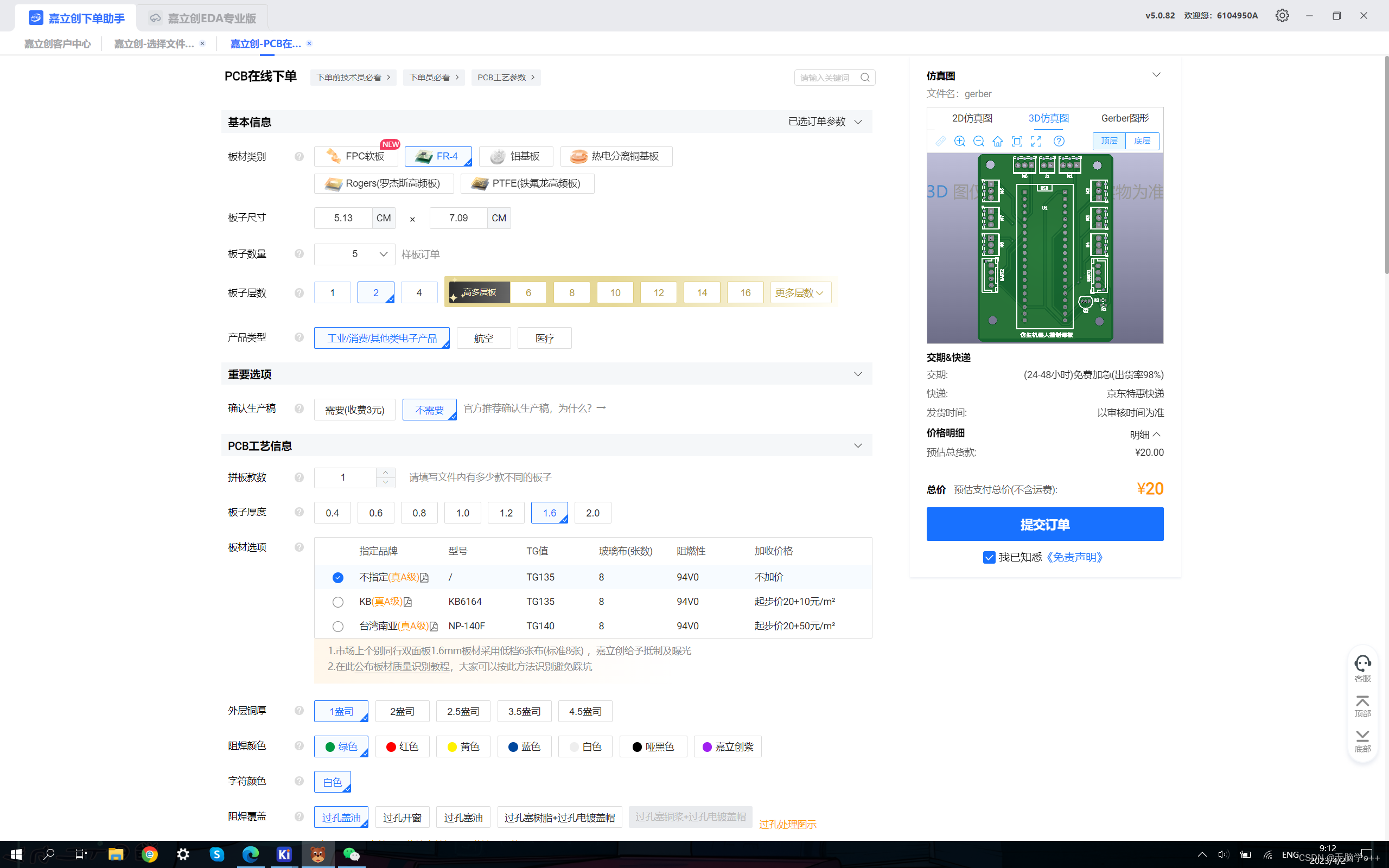This screenshot has width=1389, height=868.
Task: Increase 拼板款数 with up arrow
Action: [386, 473]
